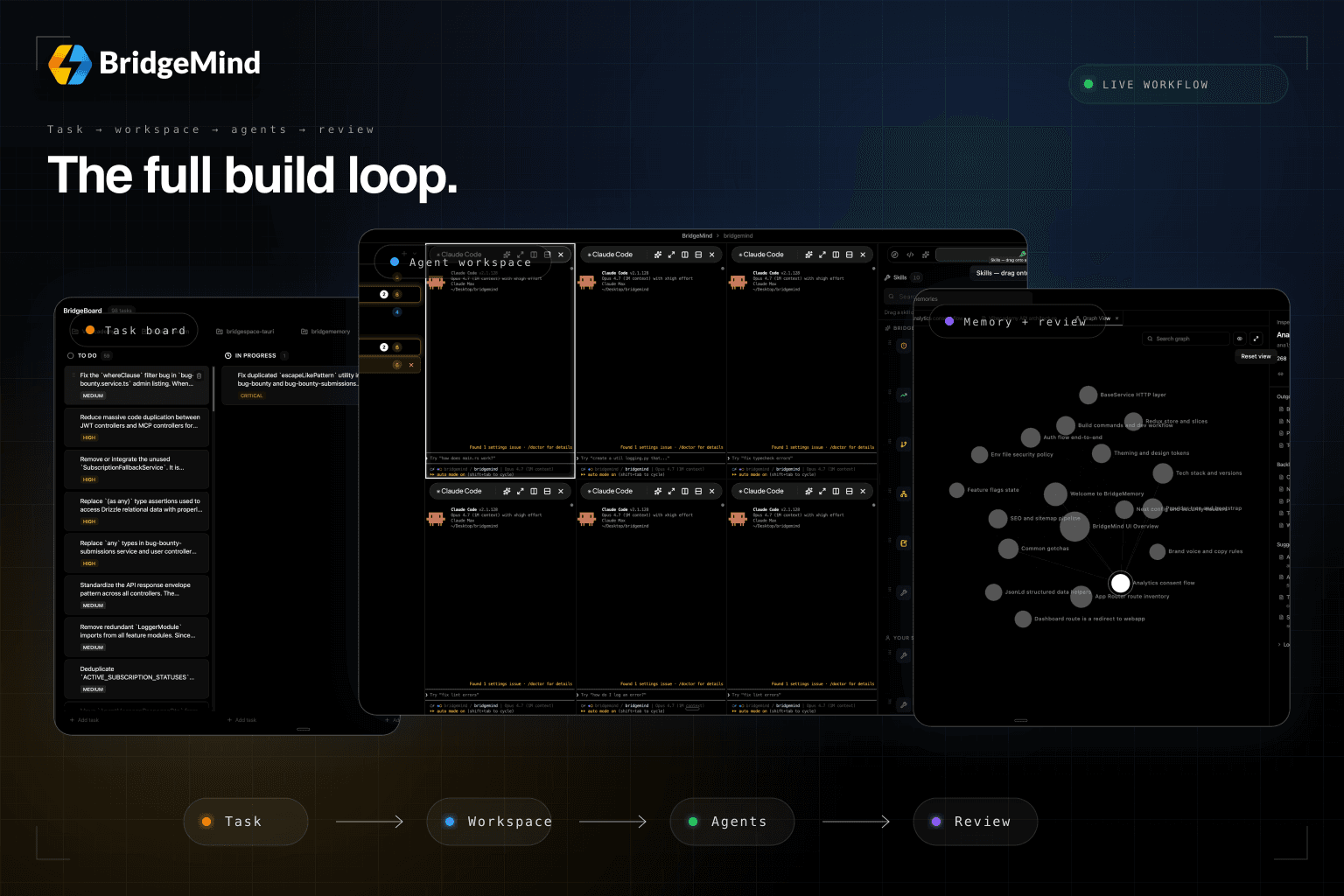Close the 'create a util logging.py' Claude Code pane
The width and height of the screenshot is (1344, 896).
711,255
